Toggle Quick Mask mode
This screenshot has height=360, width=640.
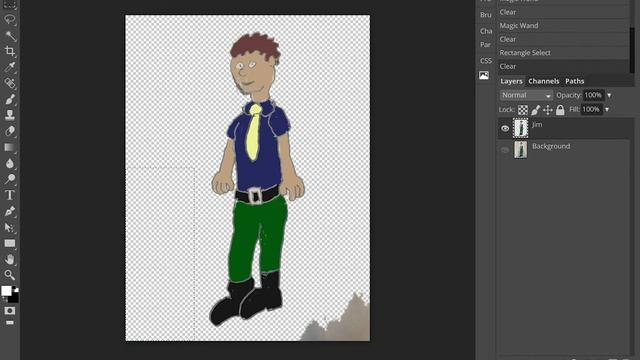[10, 311]
